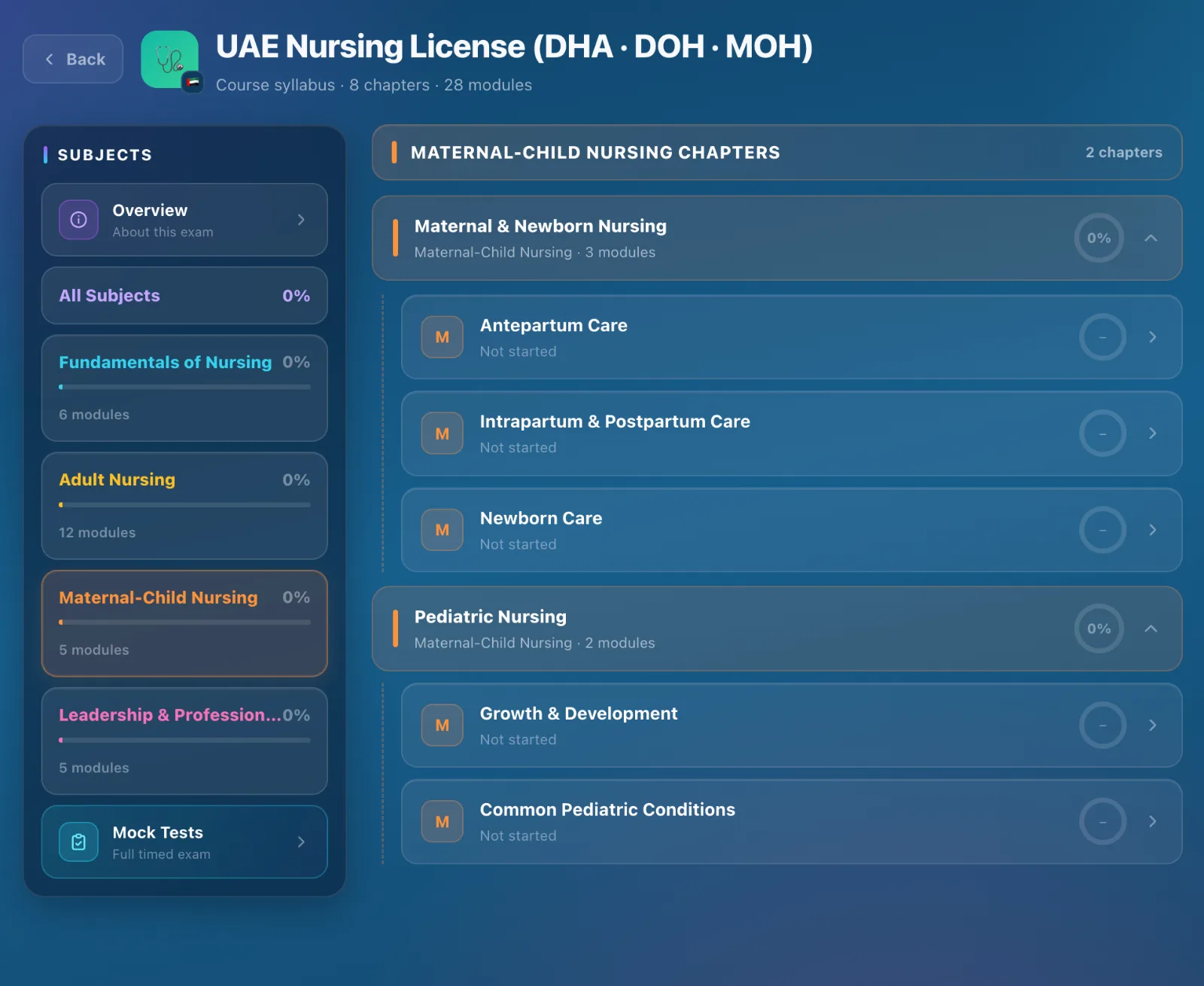Go back using the Back button
This screenshot has width=1204, height=986.
click(73, 59)
